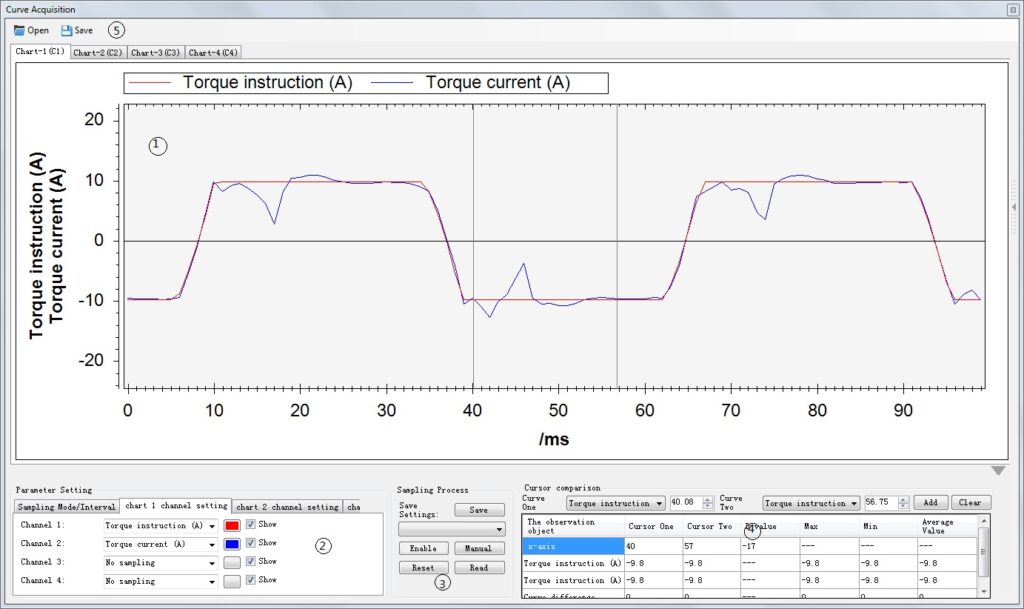1024x609 pixels.
Task: Toggle Show checkbox for Channel 2
Action: coord(251,542)
